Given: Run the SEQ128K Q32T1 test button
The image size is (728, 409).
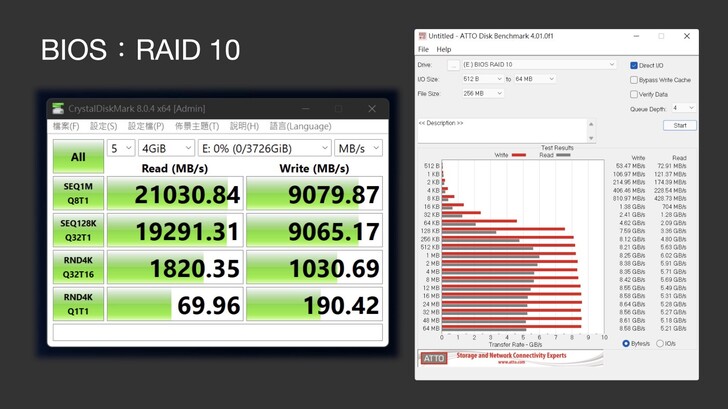Looking at the screenshot, I should [x=78, y=230].
